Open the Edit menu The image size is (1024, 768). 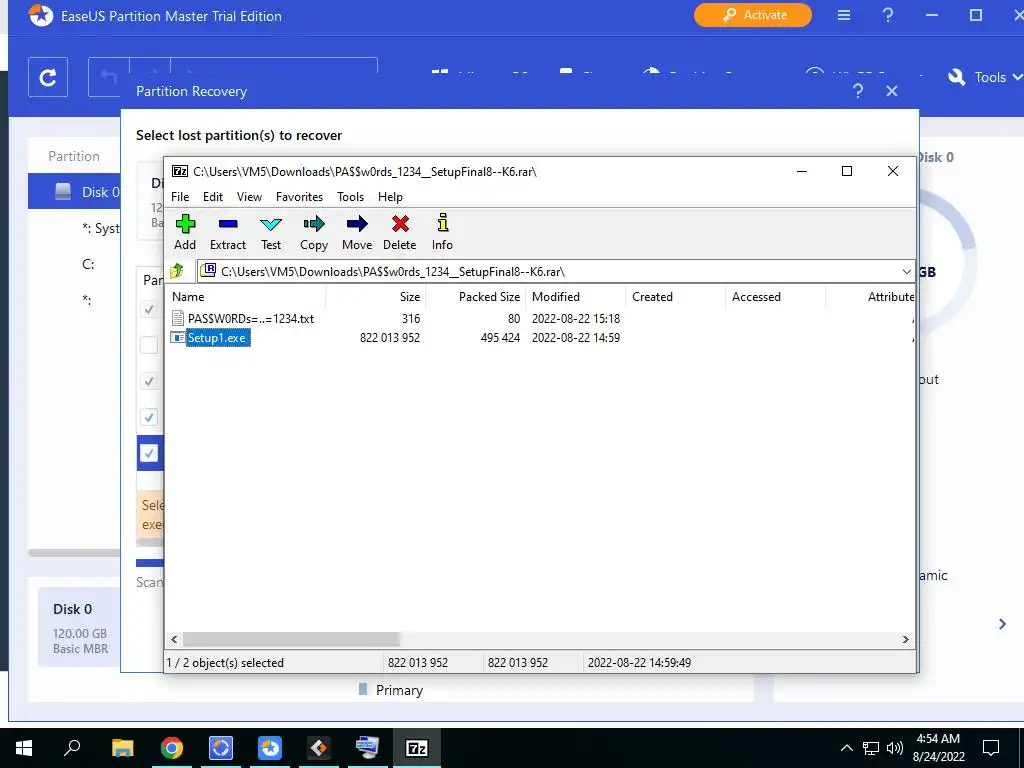pos(213,197)
